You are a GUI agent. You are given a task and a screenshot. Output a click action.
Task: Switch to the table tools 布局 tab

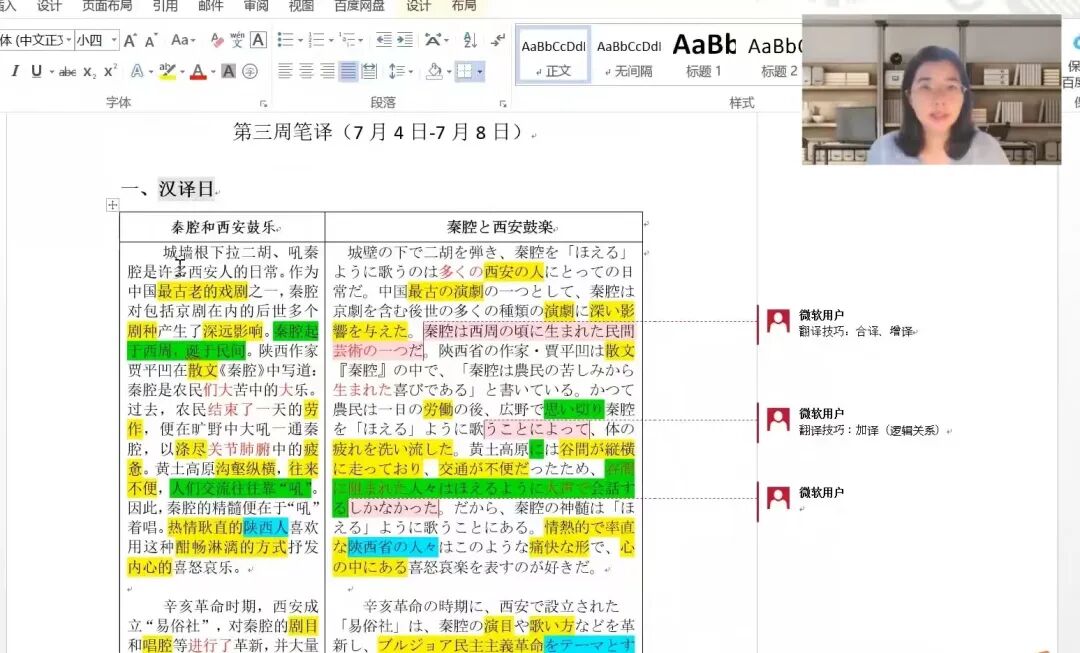click(464, 6)
